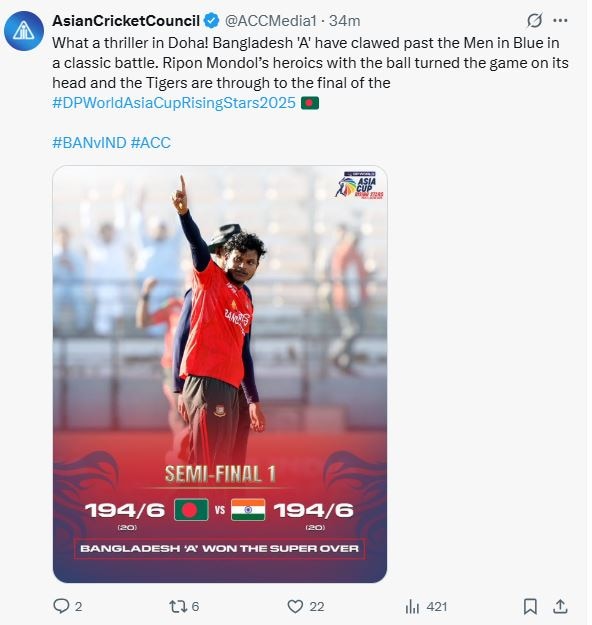Open the Grok explain-post icon
Screen dimensions: 592x625
pyautogui.click(x=534, y=21)
